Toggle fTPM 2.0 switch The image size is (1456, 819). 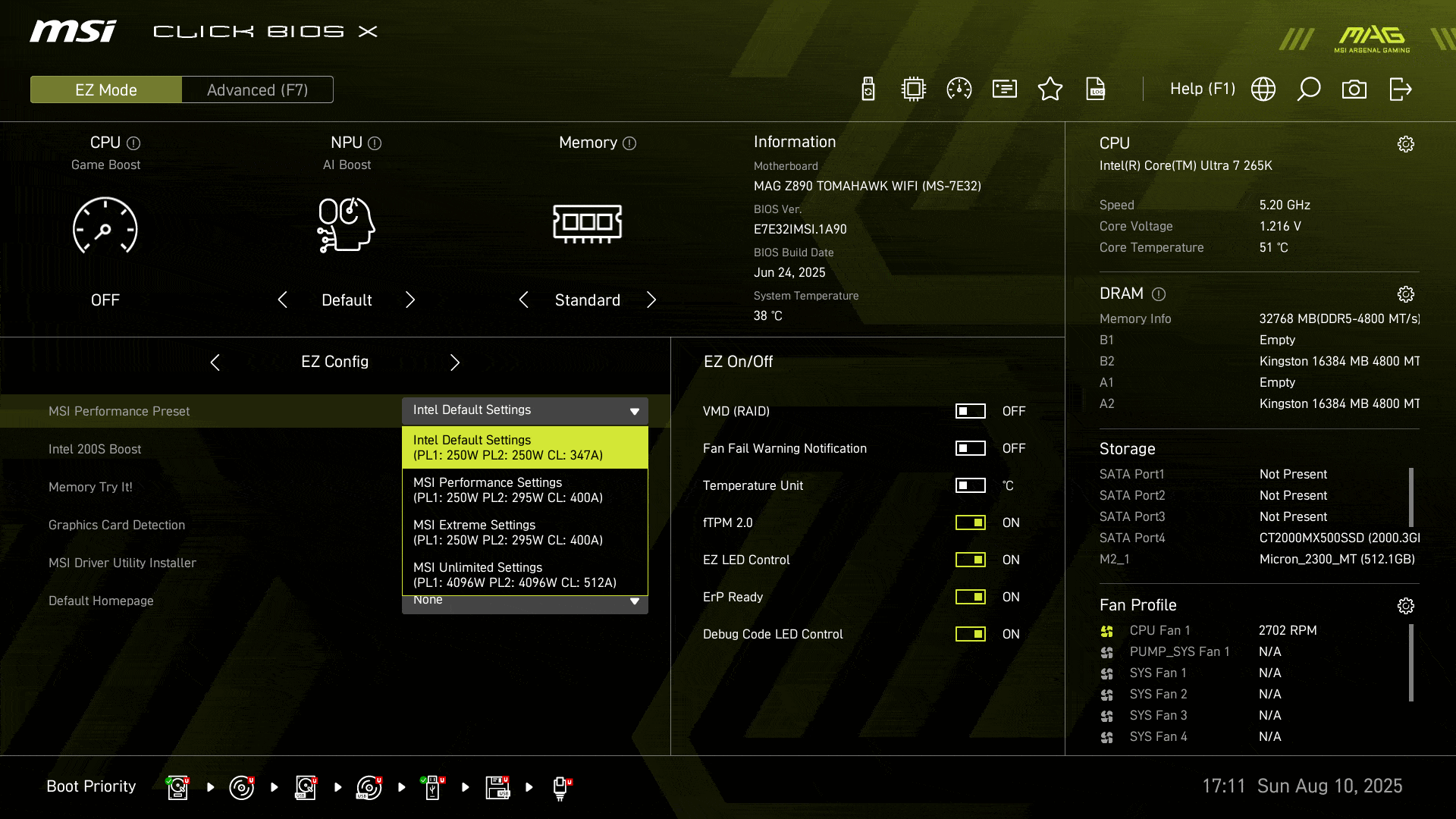(x=971, y=522)
